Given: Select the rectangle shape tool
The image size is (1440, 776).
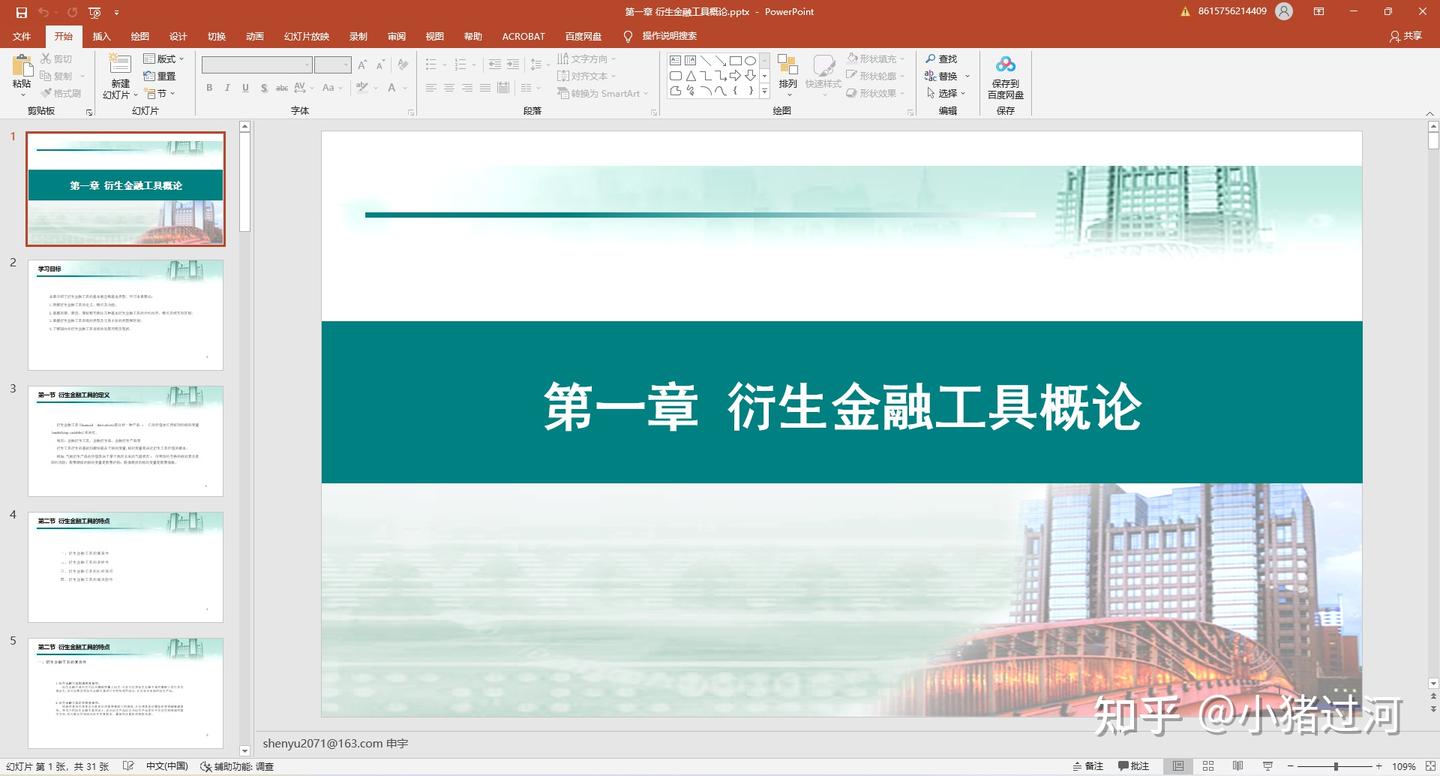Looking at the screenshot, I should pyautogui.click(x=736, y=61).
